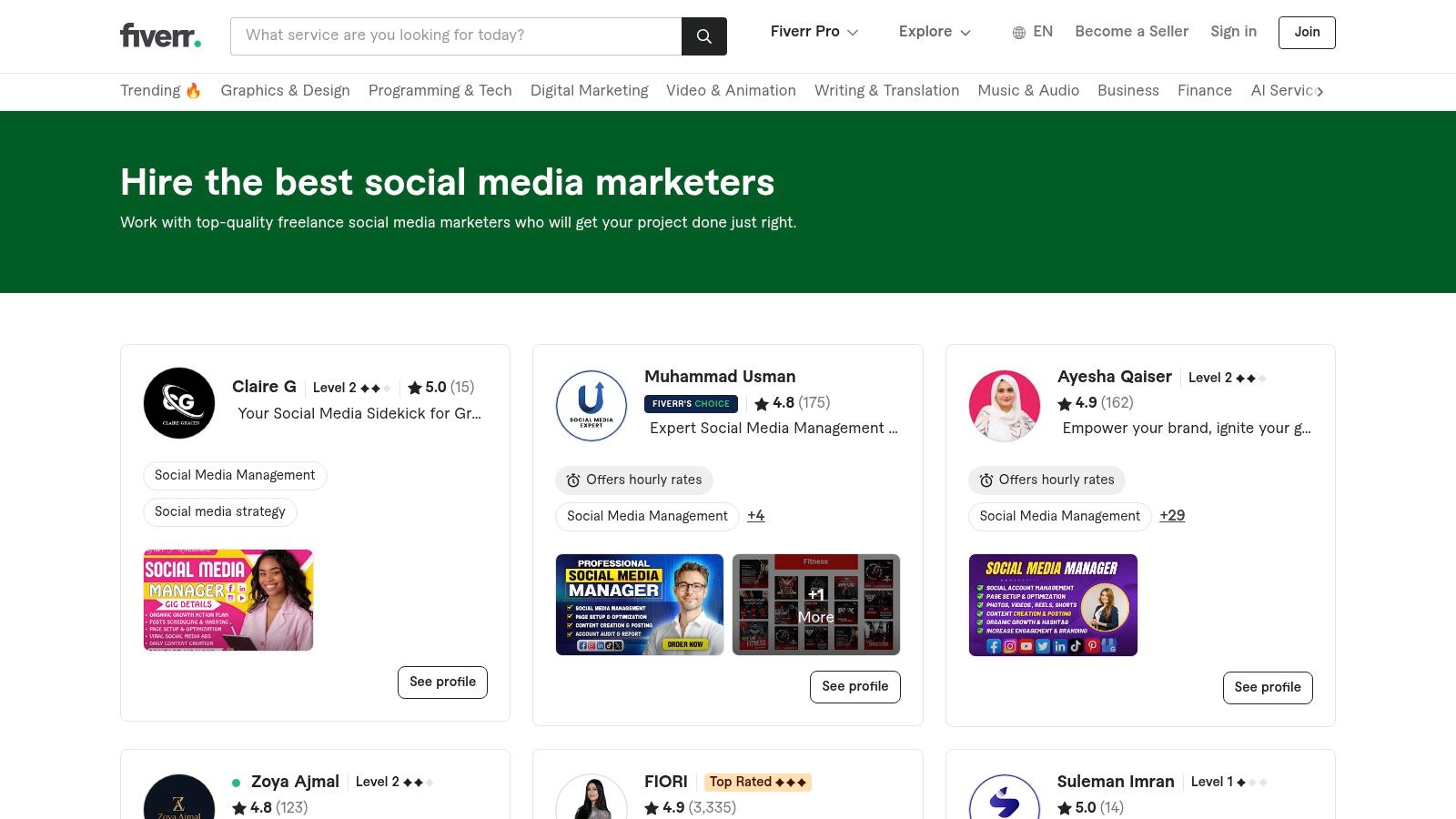Toggle the Social Media Management tag on Claire G's card
The image size is (1456, 819).
234,475
